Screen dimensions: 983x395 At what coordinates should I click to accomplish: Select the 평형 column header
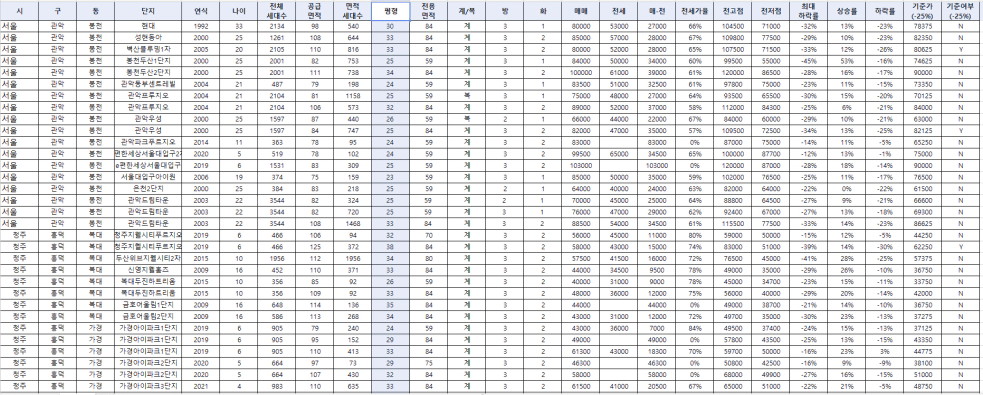[391, 11]
